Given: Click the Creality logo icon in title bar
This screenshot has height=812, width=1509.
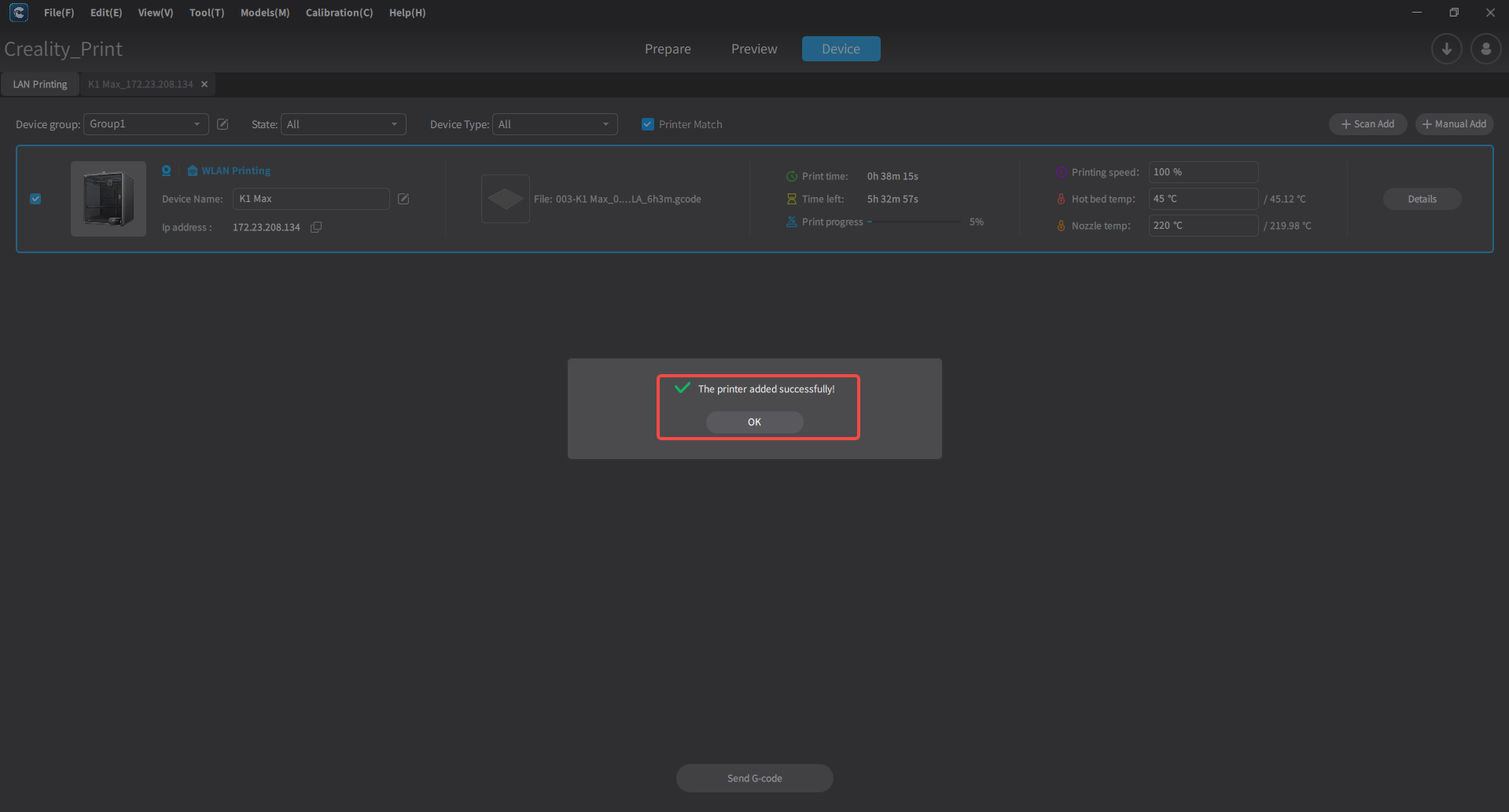Looking at the screenshot, I should 18,13.
